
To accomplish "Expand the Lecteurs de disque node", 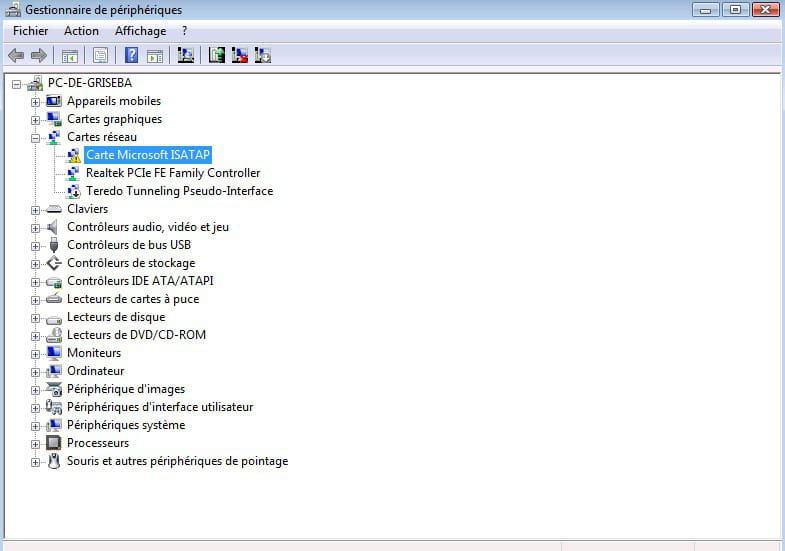I will click(x=35, y=318).
